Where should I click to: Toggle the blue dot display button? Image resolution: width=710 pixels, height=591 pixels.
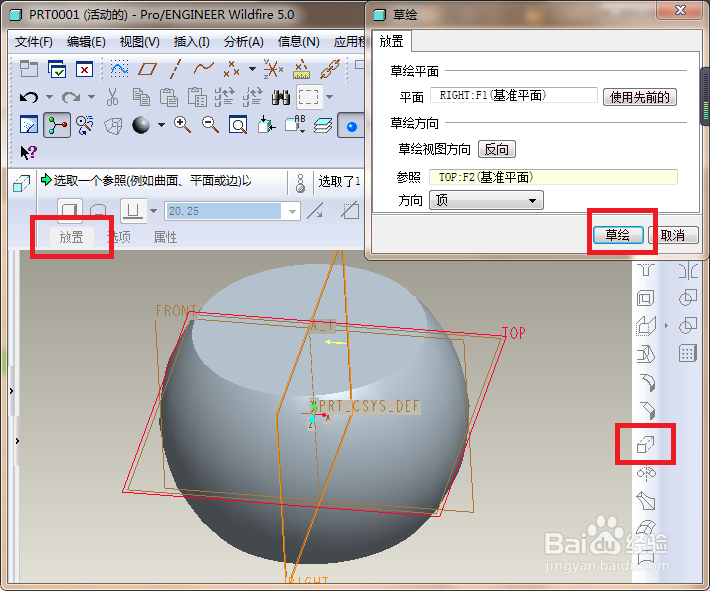(351, 125)
